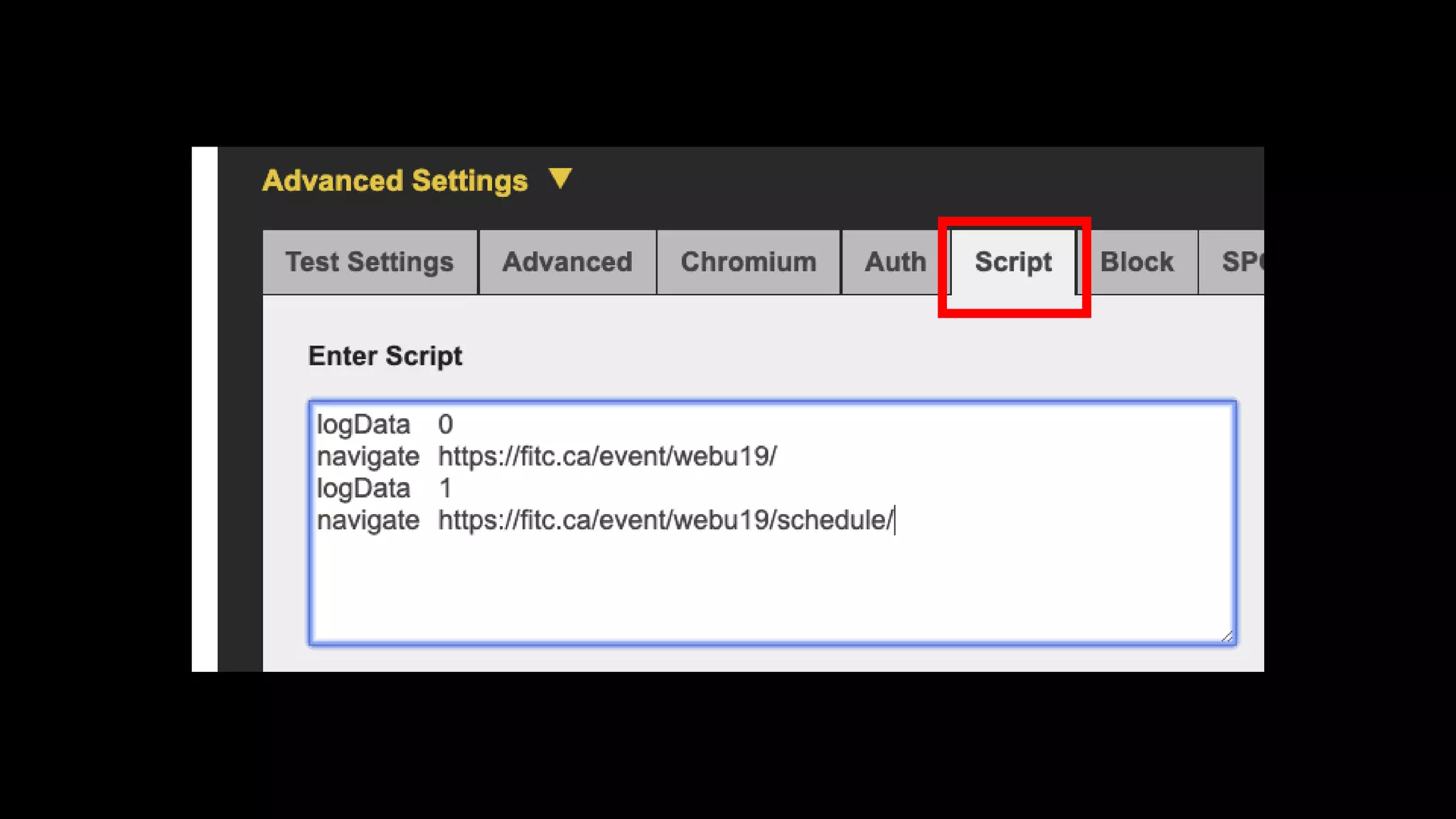This screenshot has height=819, width=1456.
Task: Click the textarea resize handle corner
Action: pyautogui.click(x=1227, y=636)
